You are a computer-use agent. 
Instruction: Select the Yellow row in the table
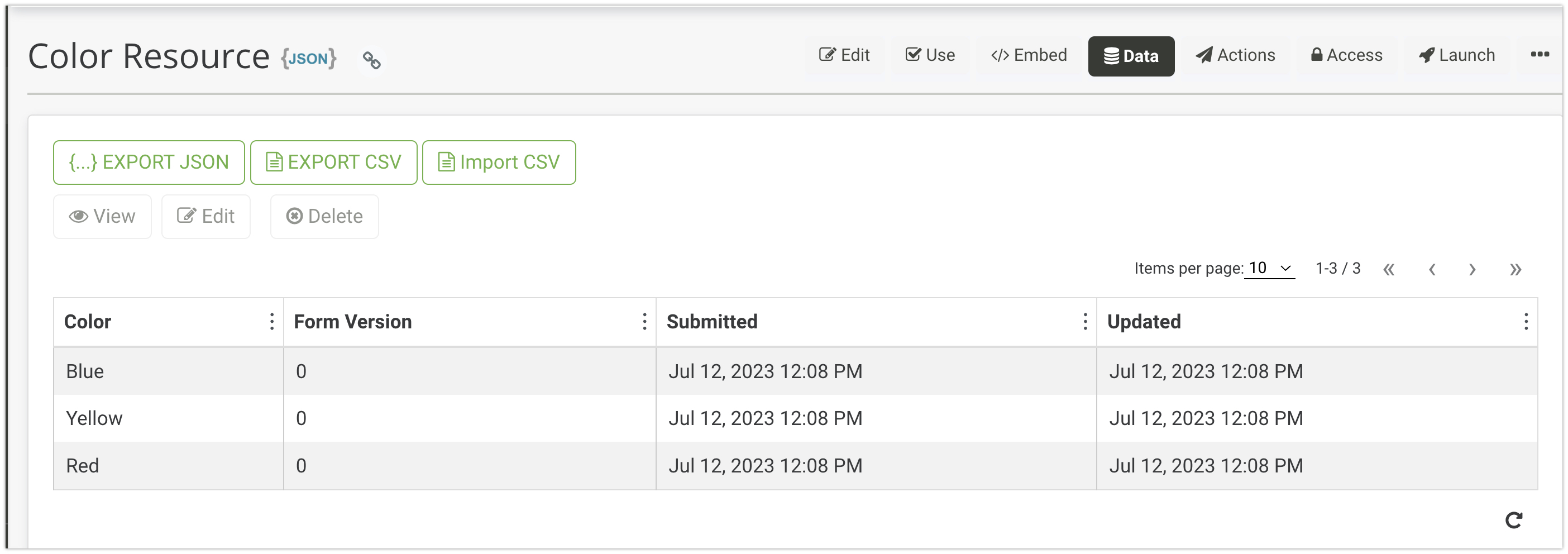(x=94, y=418)
